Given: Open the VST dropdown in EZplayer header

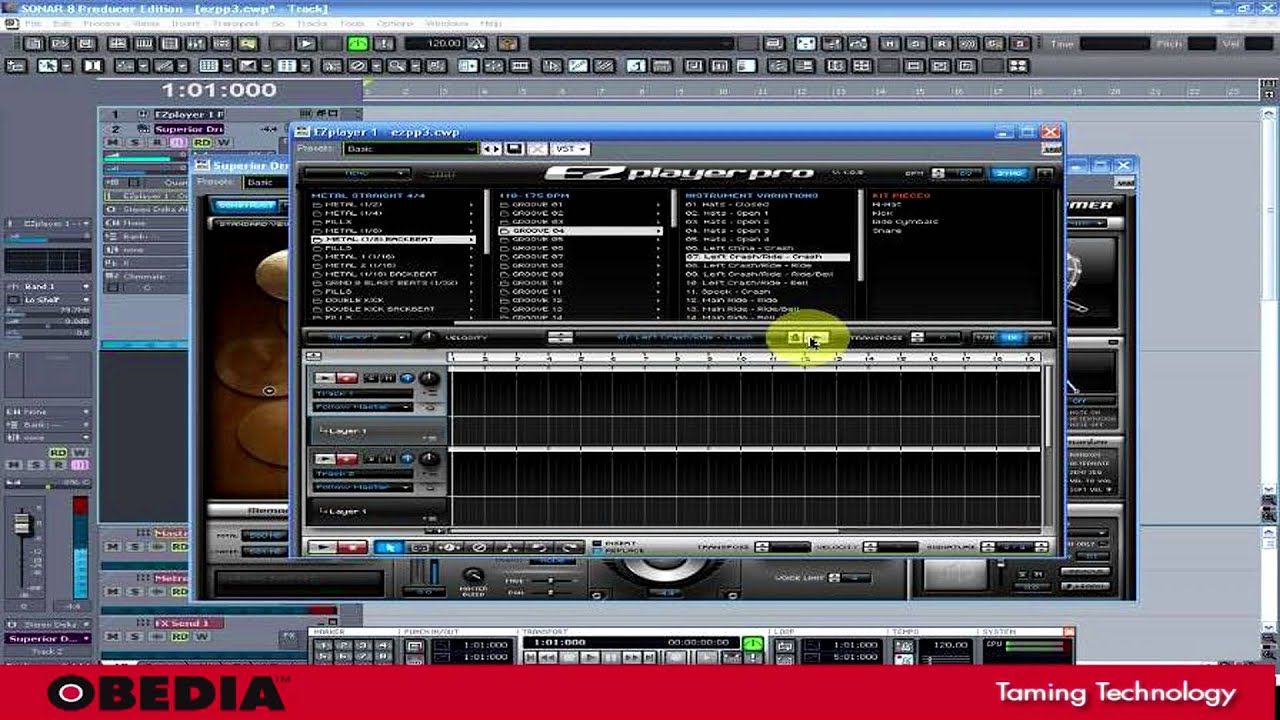Looking at the screenshot, I should click(x=570, y=149).
